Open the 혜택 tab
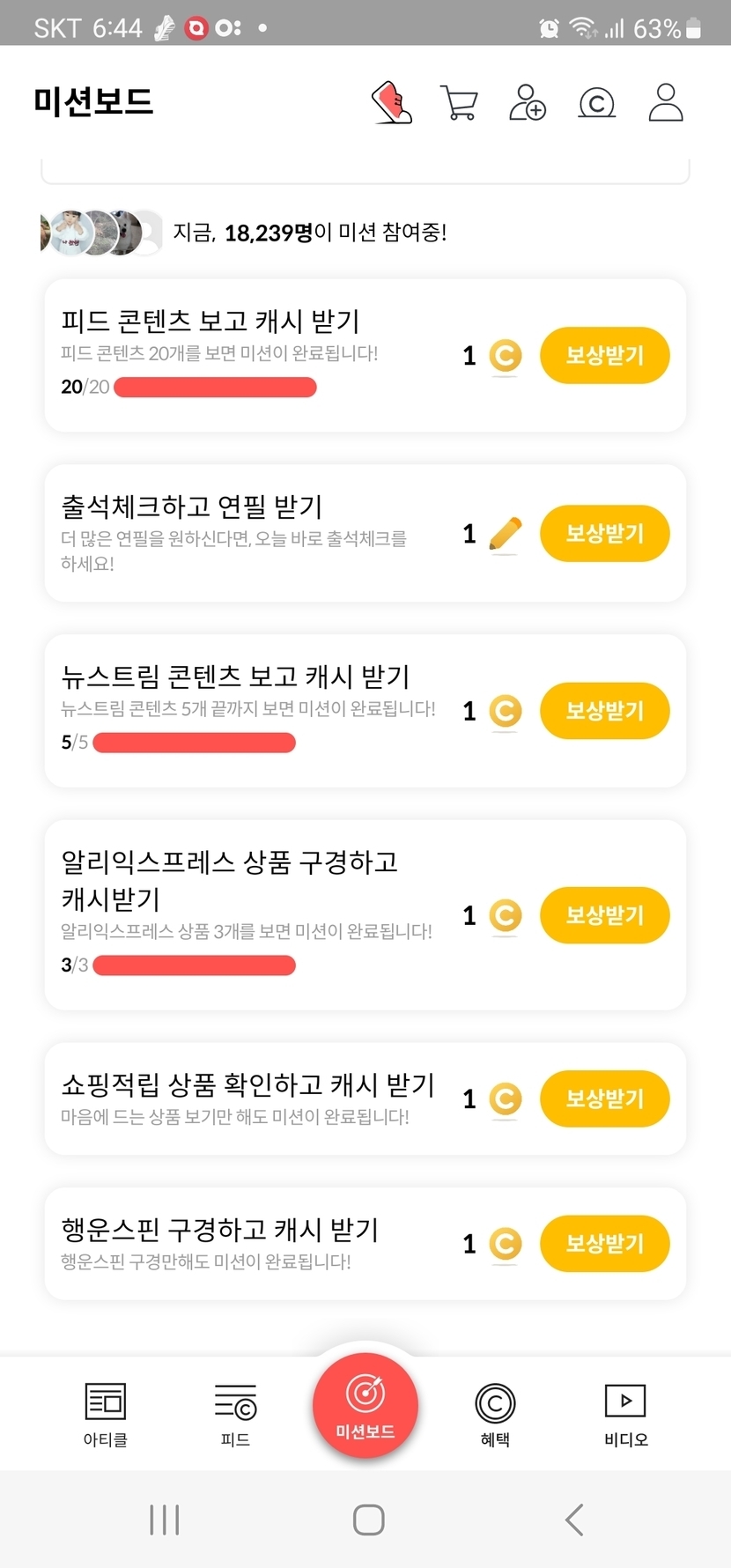The width and height of the screenshot is (731, 1568). click(x=495, y=1414)
